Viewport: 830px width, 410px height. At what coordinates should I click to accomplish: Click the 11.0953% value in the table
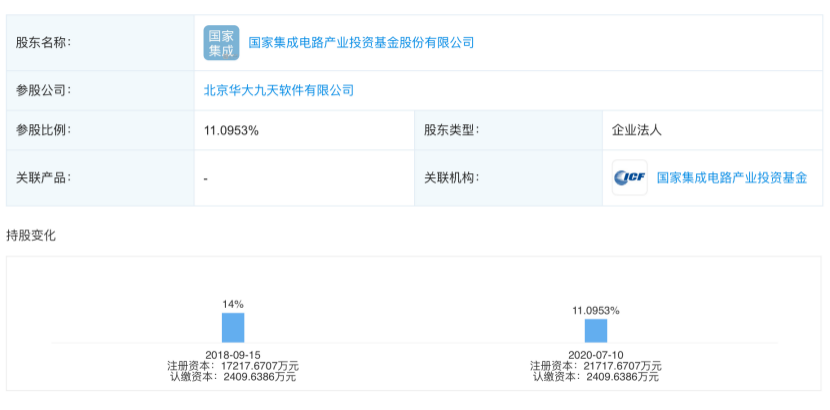click(x=231, y=131)
